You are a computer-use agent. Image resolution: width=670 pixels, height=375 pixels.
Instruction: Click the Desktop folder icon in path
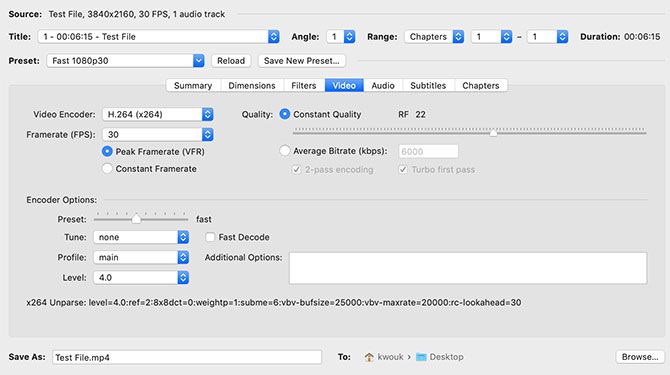(x=421, y=357)
